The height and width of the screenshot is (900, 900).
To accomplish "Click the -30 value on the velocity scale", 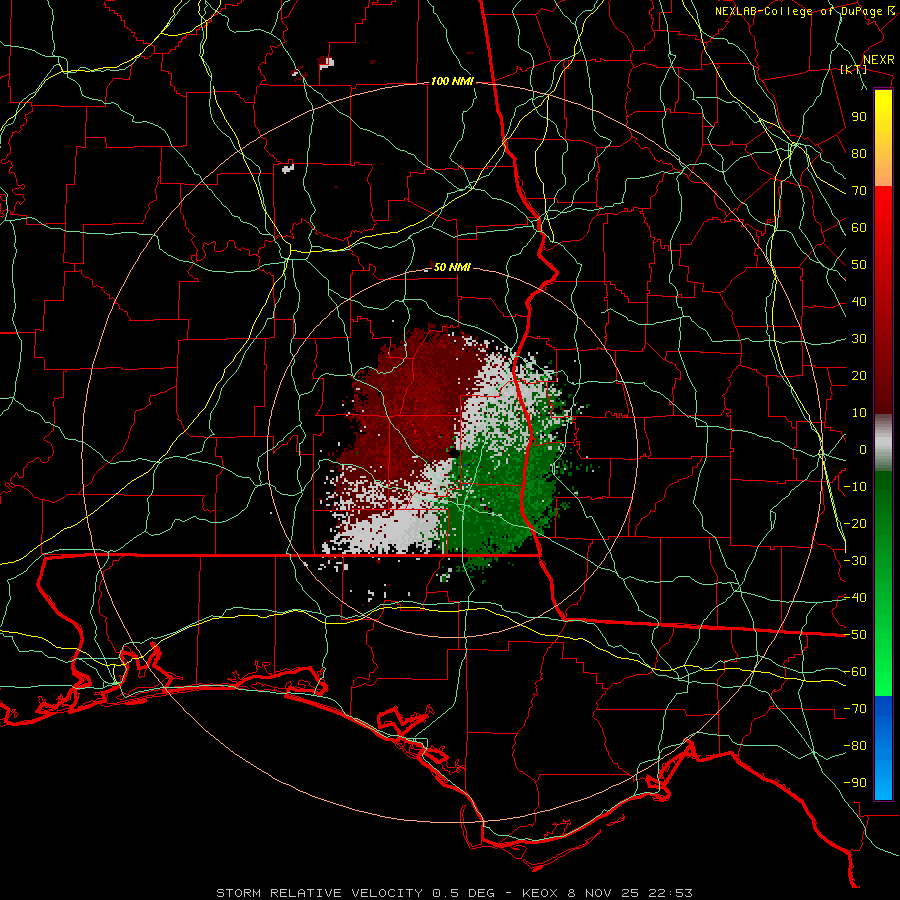I will click(x=855, y=561).
